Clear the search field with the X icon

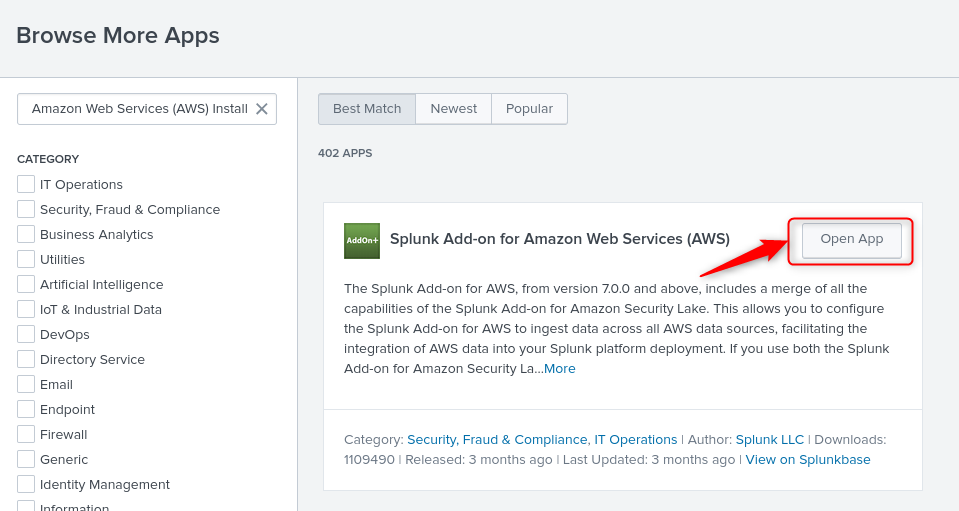pyautogui.click(x=262, y=109)
